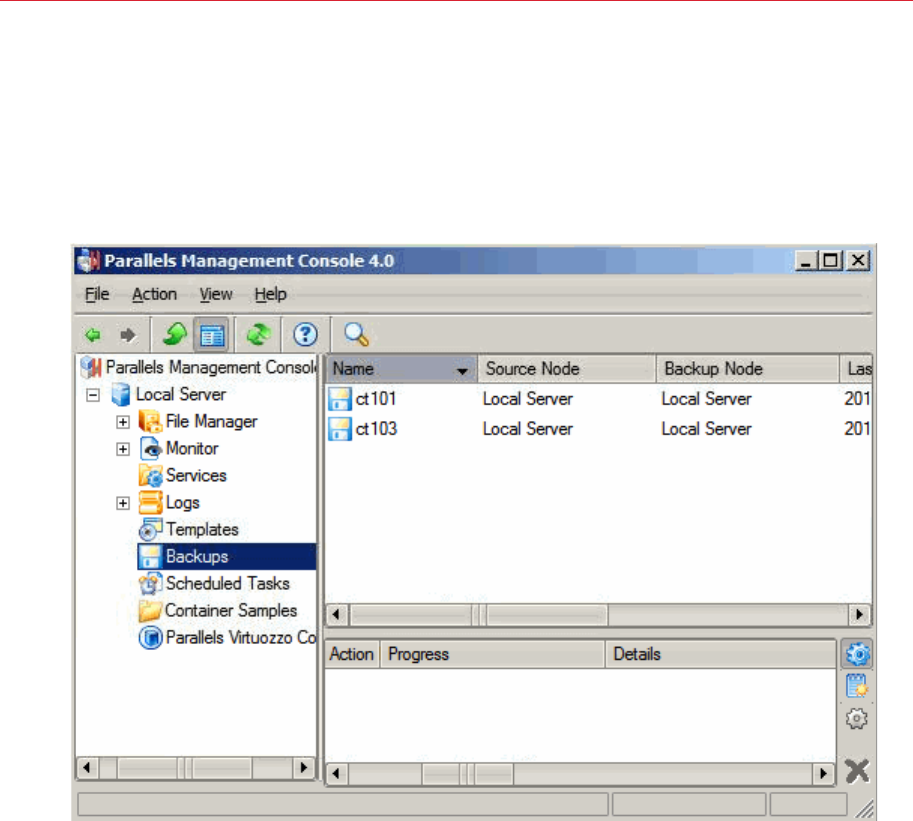Image resolution: width=913 pixels, height=821 pixels.
Task: Toggle the console tree view toolbar icon
Action: 212,335
